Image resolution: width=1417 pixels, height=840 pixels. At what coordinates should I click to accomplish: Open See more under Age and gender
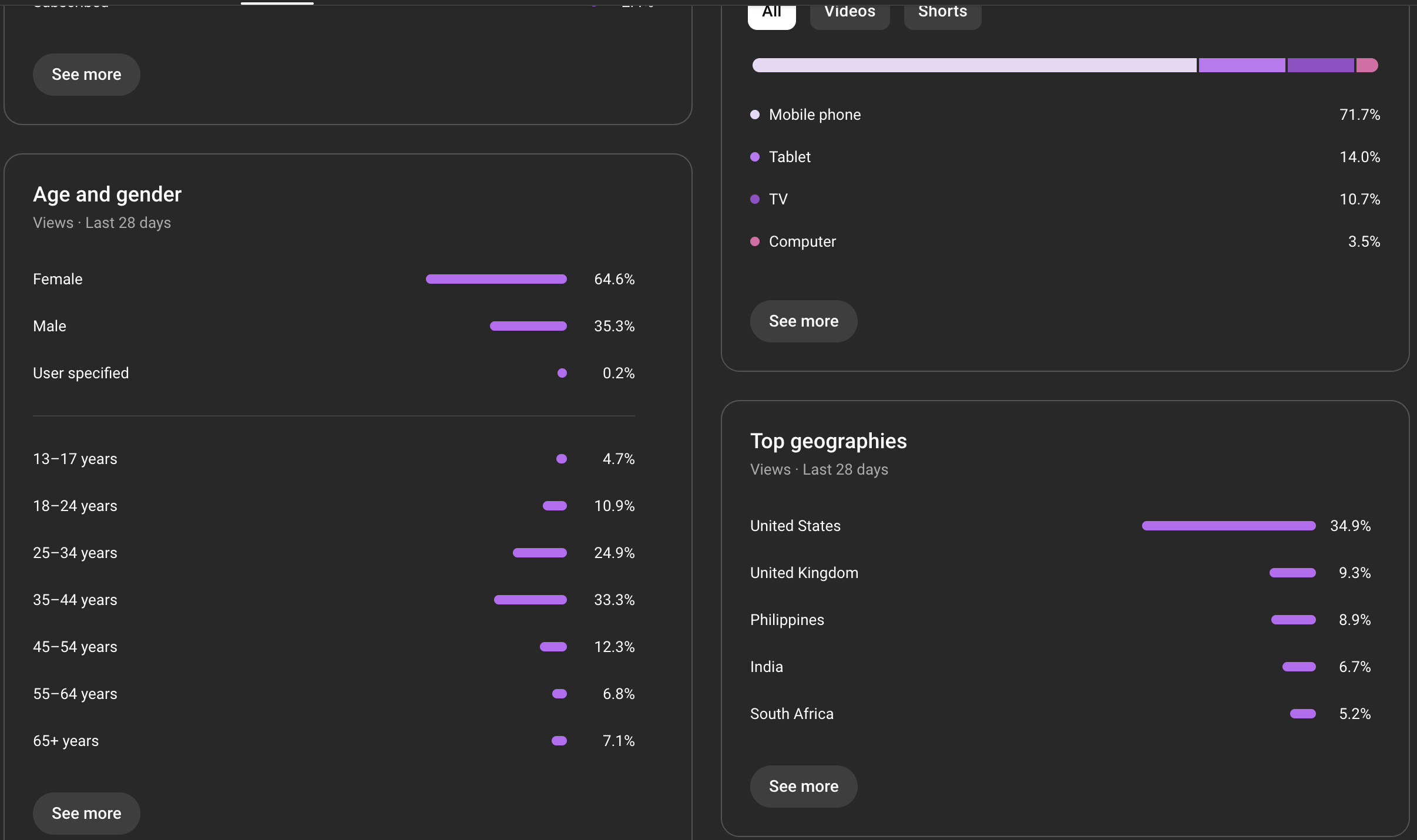pyautogui.click(x=86, y=813)
